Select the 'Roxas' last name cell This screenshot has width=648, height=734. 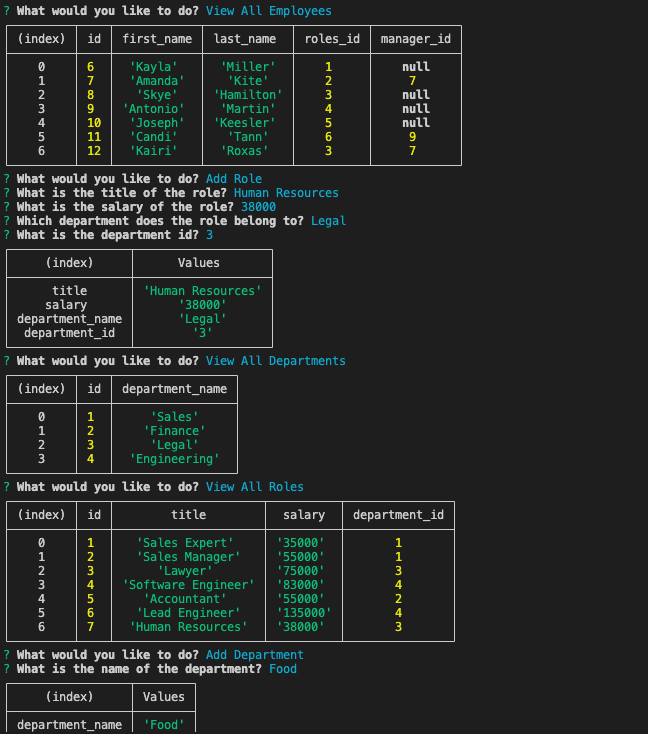point(244,151)
